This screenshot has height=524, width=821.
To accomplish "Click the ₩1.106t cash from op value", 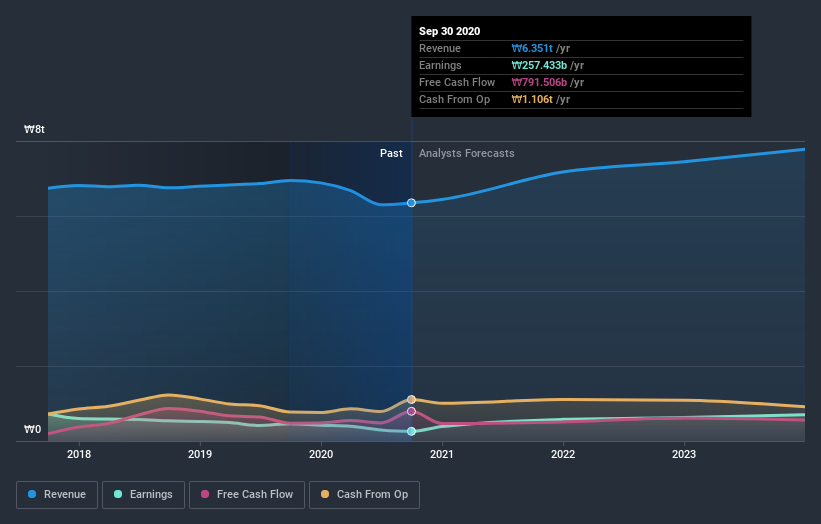I will pyautogui.click(x=532, y=99).
